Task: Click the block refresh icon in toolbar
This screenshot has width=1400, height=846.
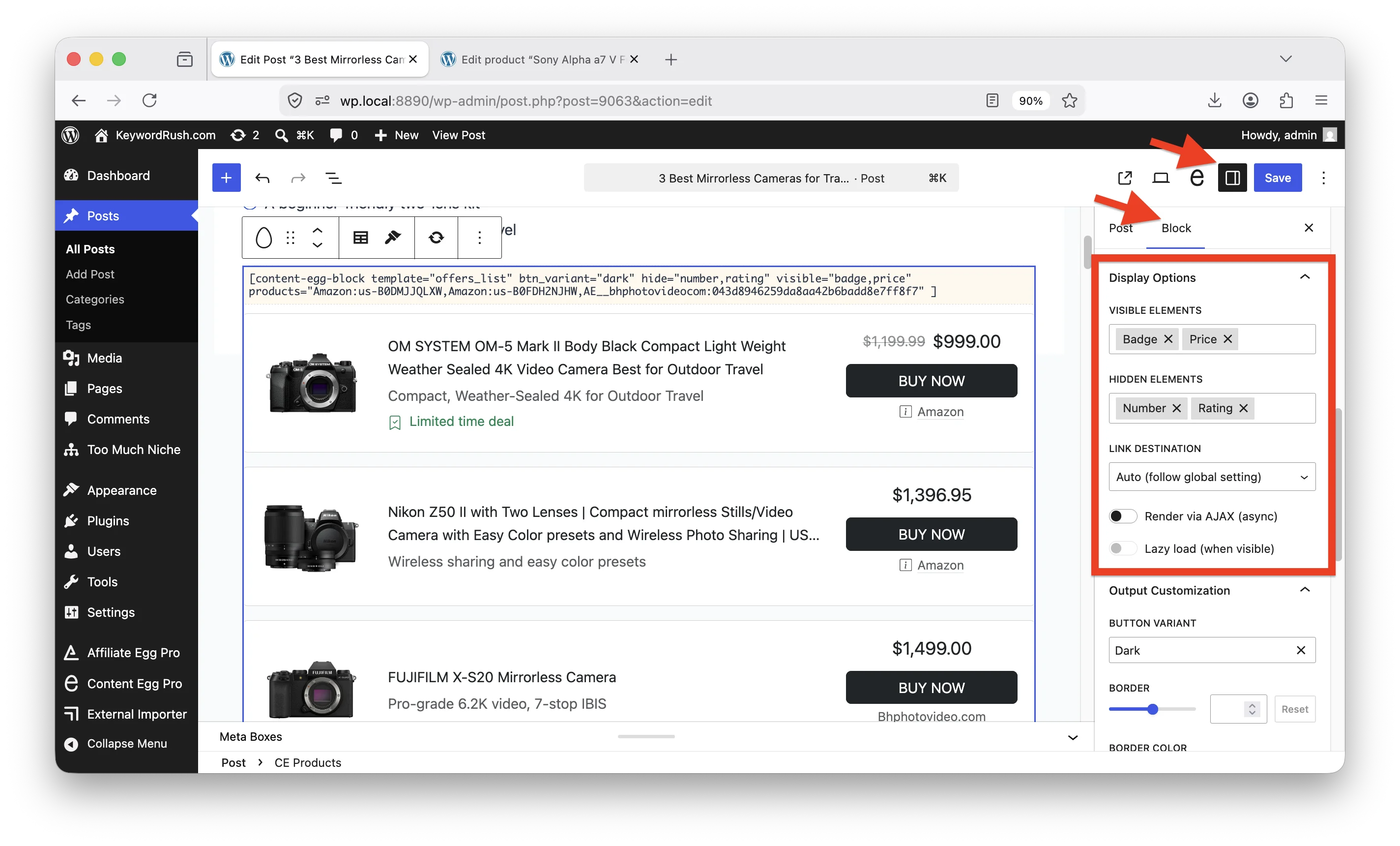Action: pyautogui.click(x=437, y=238)
